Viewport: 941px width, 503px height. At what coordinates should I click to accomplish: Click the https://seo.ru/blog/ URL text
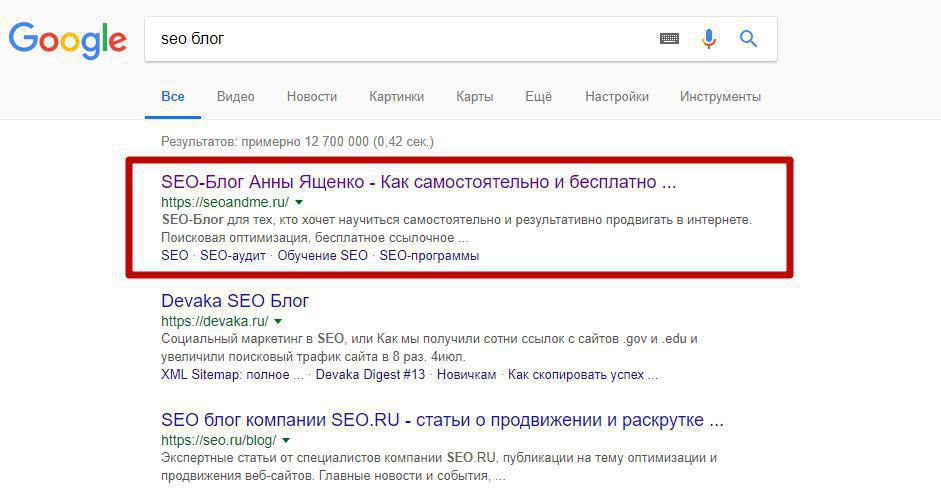(x=218, y=440)
